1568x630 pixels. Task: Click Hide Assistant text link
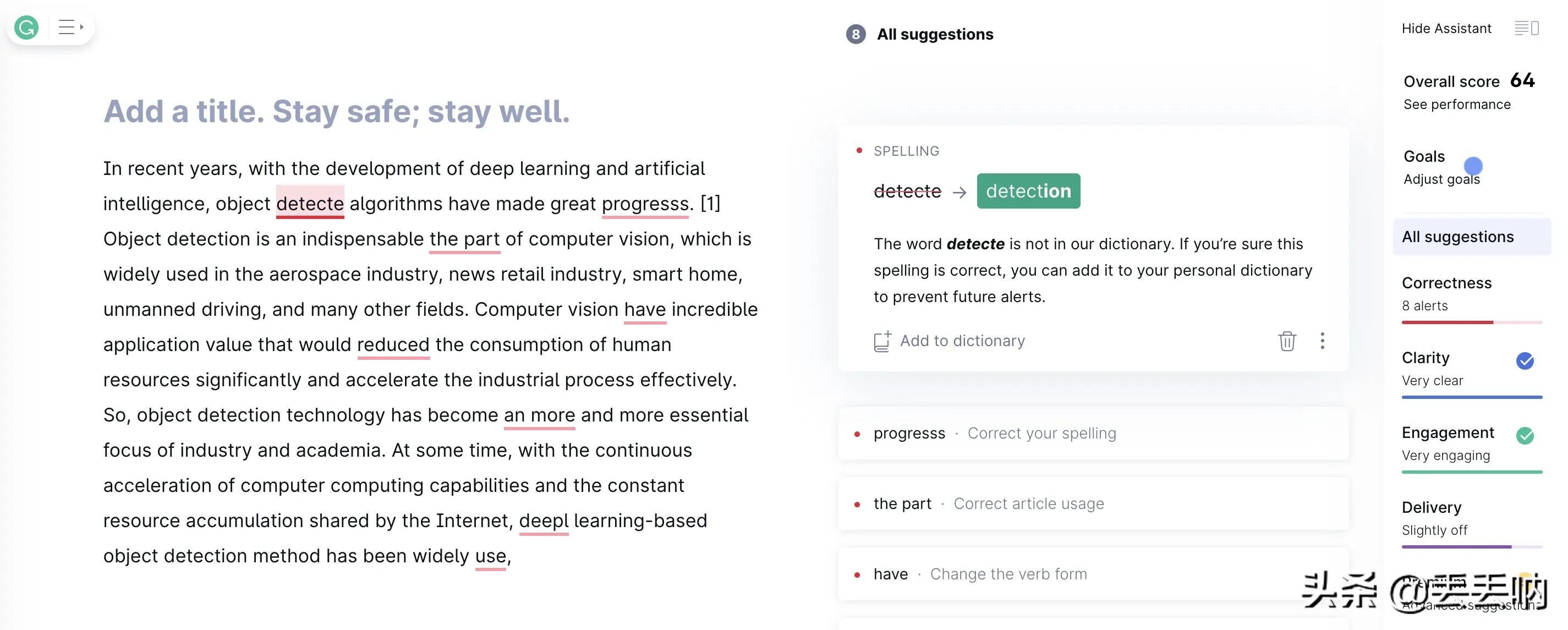(1446, 28)
